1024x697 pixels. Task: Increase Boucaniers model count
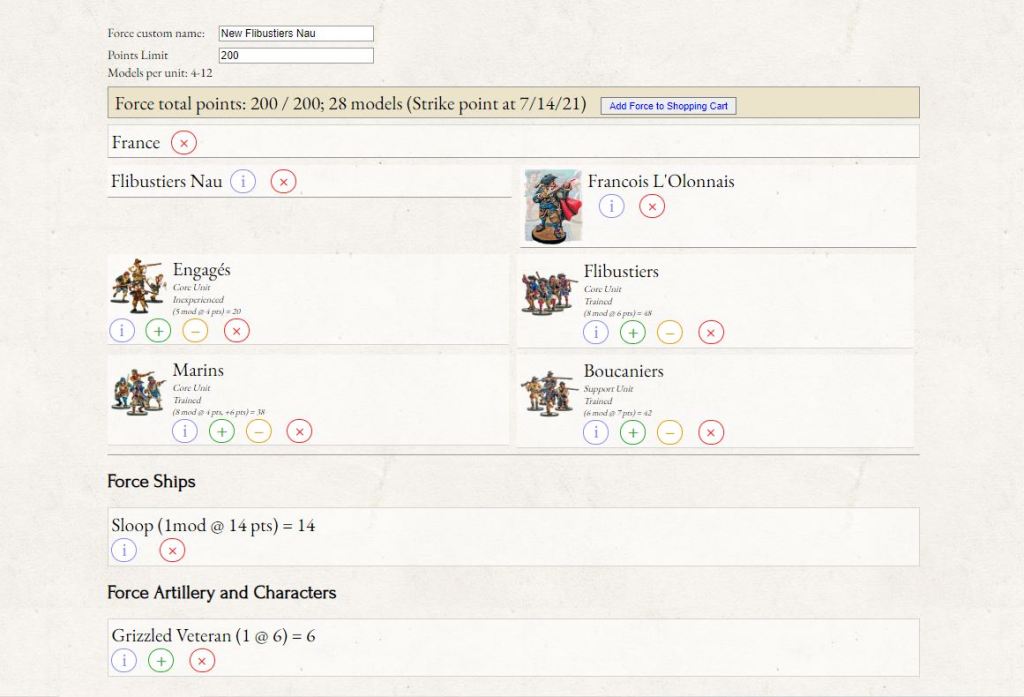coord(632,432)
